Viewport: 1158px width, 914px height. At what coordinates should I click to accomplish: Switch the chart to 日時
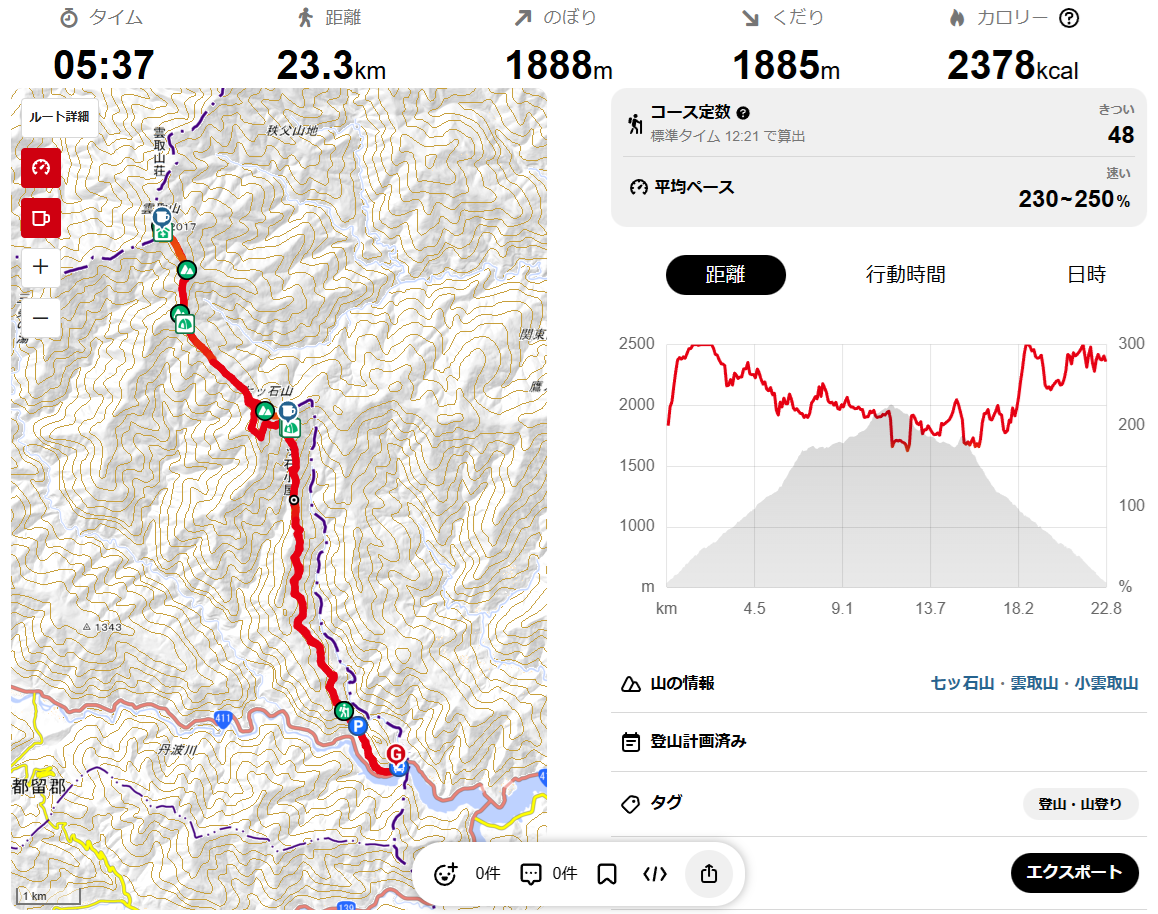[x=1086, y=275]
